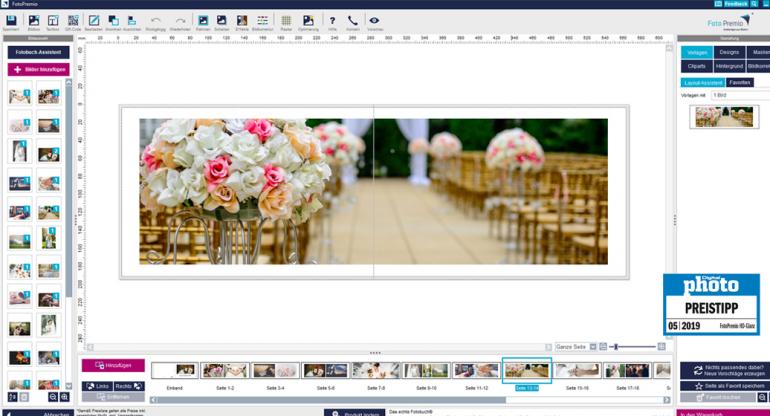770x416 pixels.
Task: Toggle the Raster grid display
Action: 286,21
